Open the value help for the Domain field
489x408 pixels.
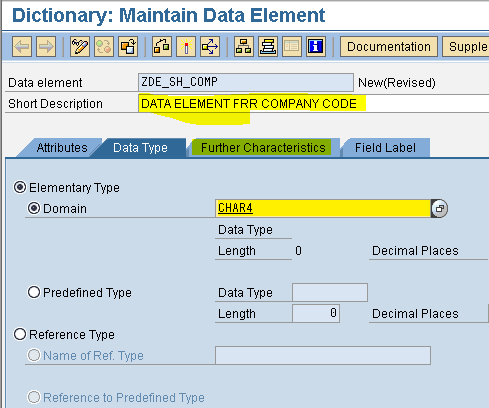tap(439, 208)
